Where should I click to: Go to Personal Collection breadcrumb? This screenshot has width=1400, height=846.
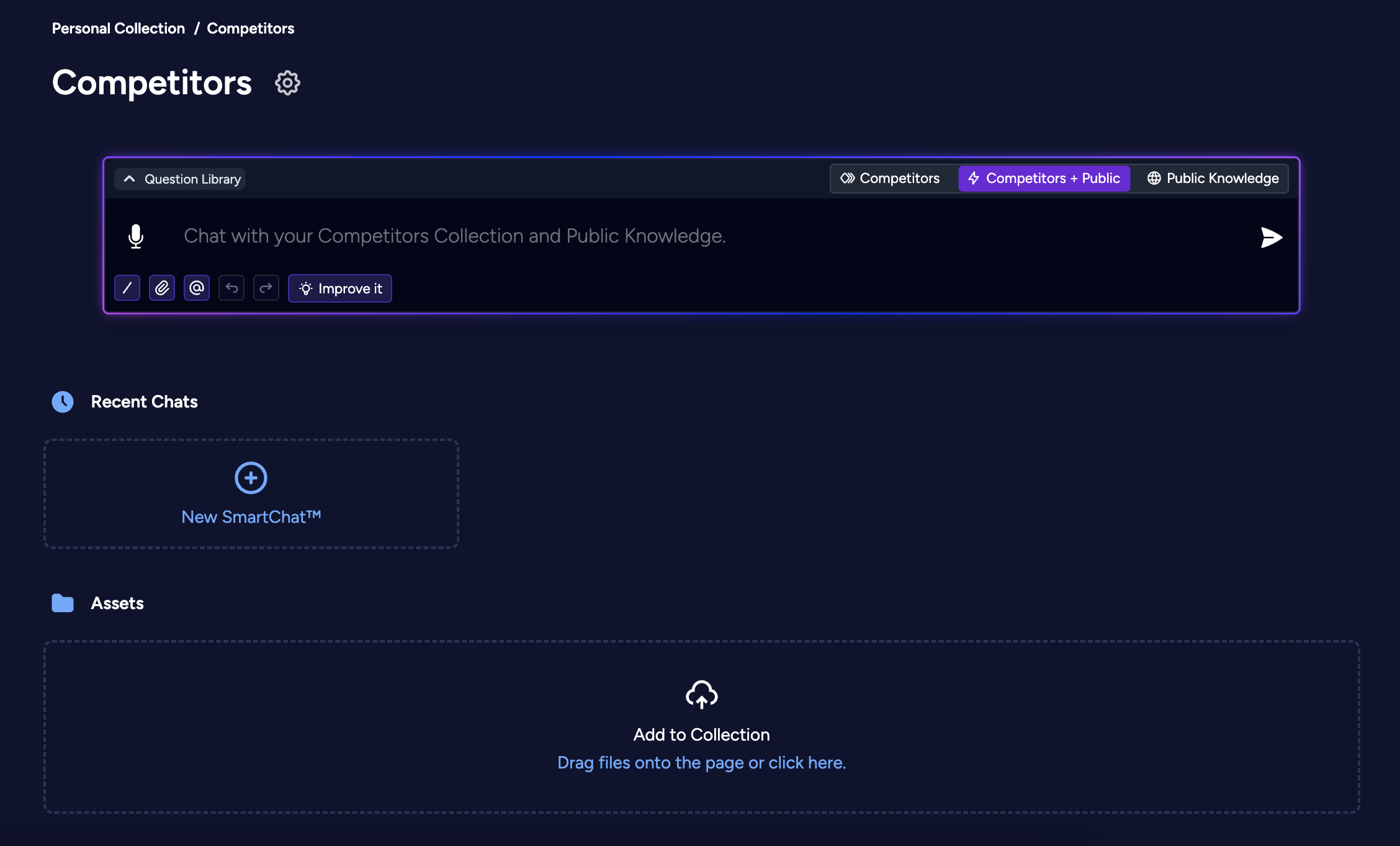coord(119,29)
